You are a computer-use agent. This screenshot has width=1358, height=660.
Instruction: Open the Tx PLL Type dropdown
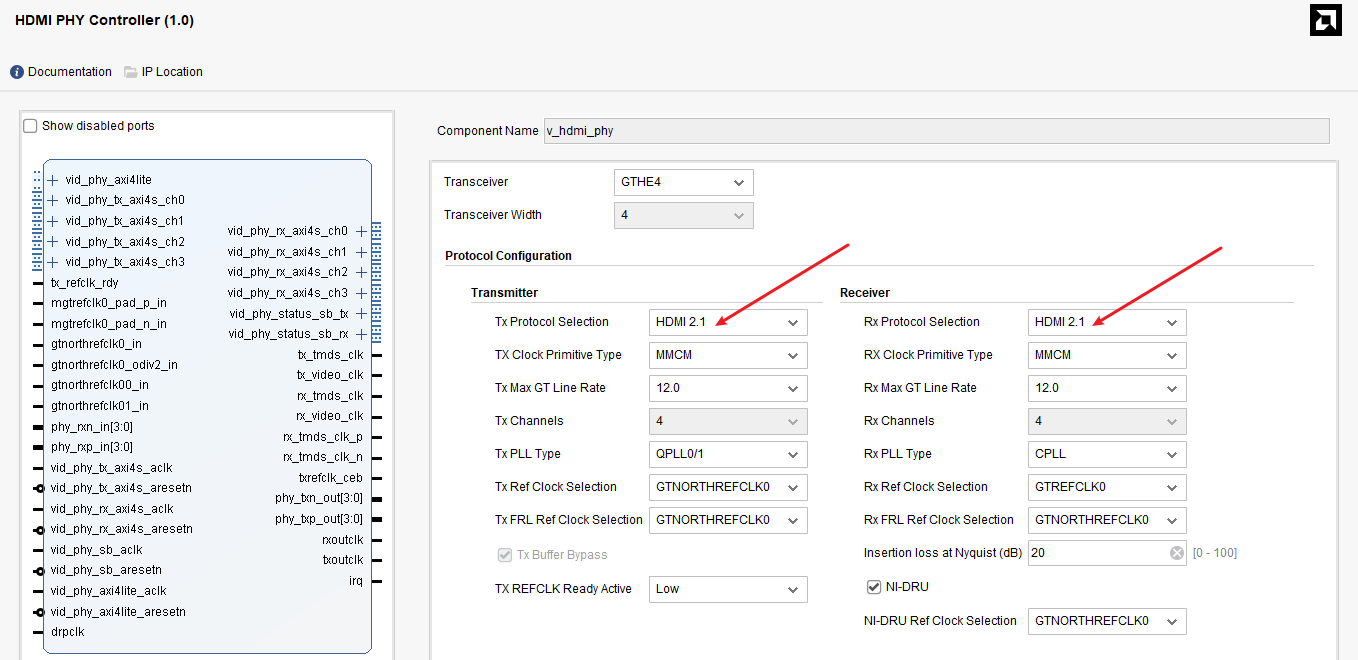[728, 454]
